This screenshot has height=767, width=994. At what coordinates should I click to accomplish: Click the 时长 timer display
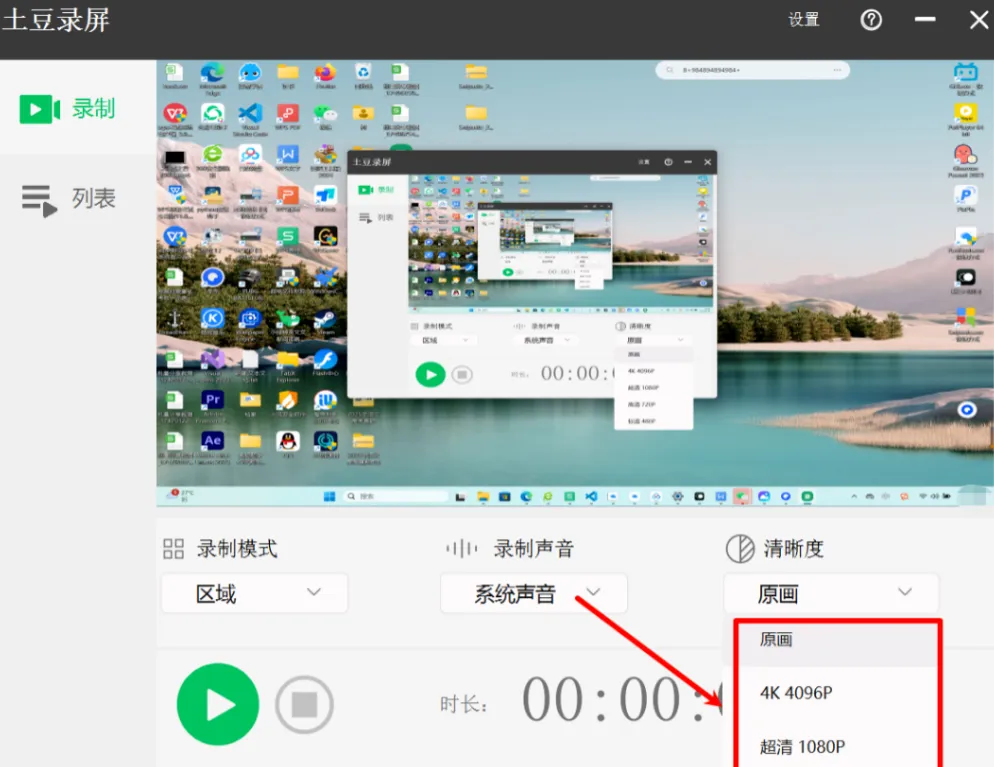623,700
